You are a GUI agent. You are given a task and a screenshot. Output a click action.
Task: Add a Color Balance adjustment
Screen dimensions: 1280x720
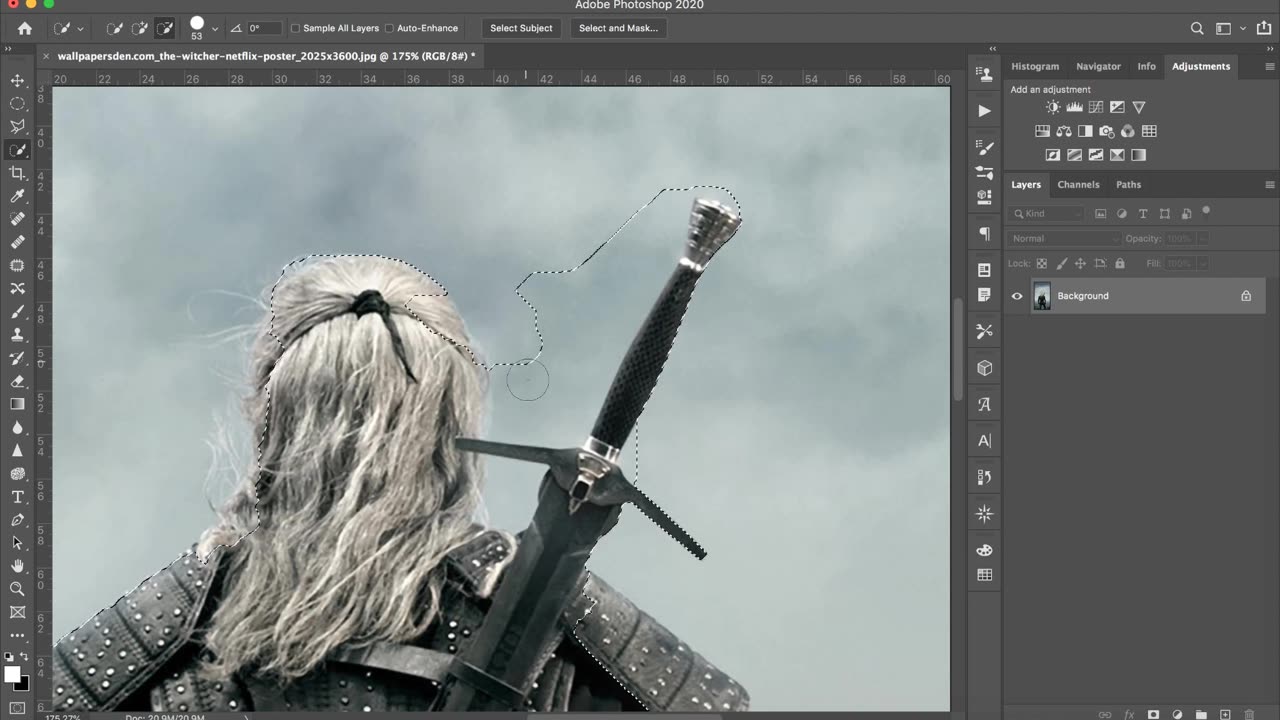1064,131
